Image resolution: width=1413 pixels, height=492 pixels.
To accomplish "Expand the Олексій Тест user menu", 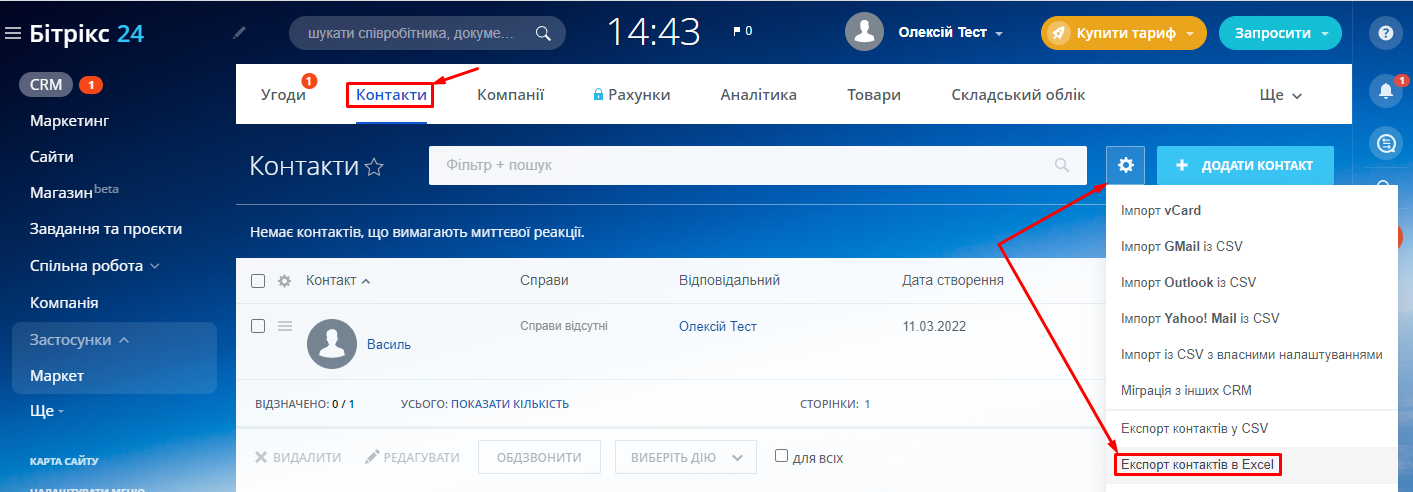I will 950,33.
